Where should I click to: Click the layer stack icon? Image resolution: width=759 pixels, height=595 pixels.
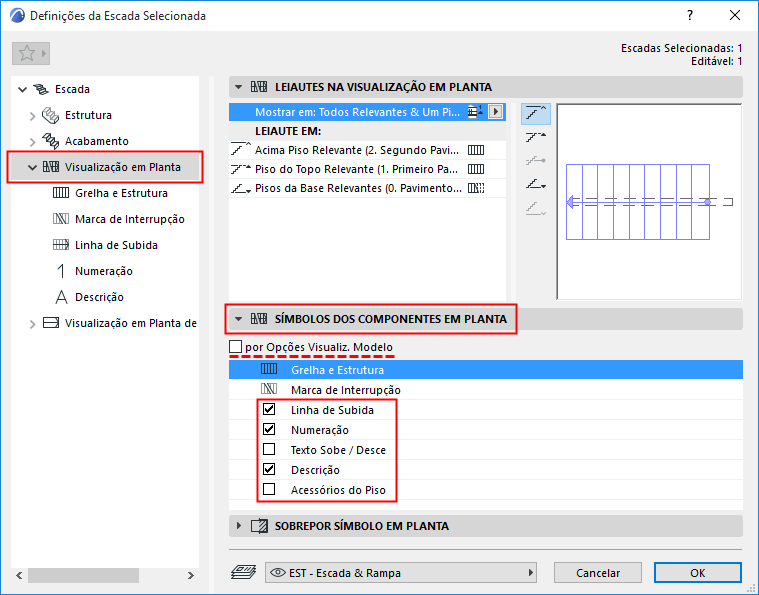point(243,573)
